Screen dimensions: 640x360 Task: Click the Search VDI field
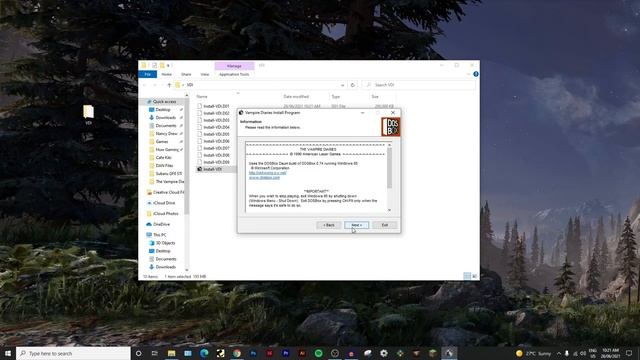418,85
